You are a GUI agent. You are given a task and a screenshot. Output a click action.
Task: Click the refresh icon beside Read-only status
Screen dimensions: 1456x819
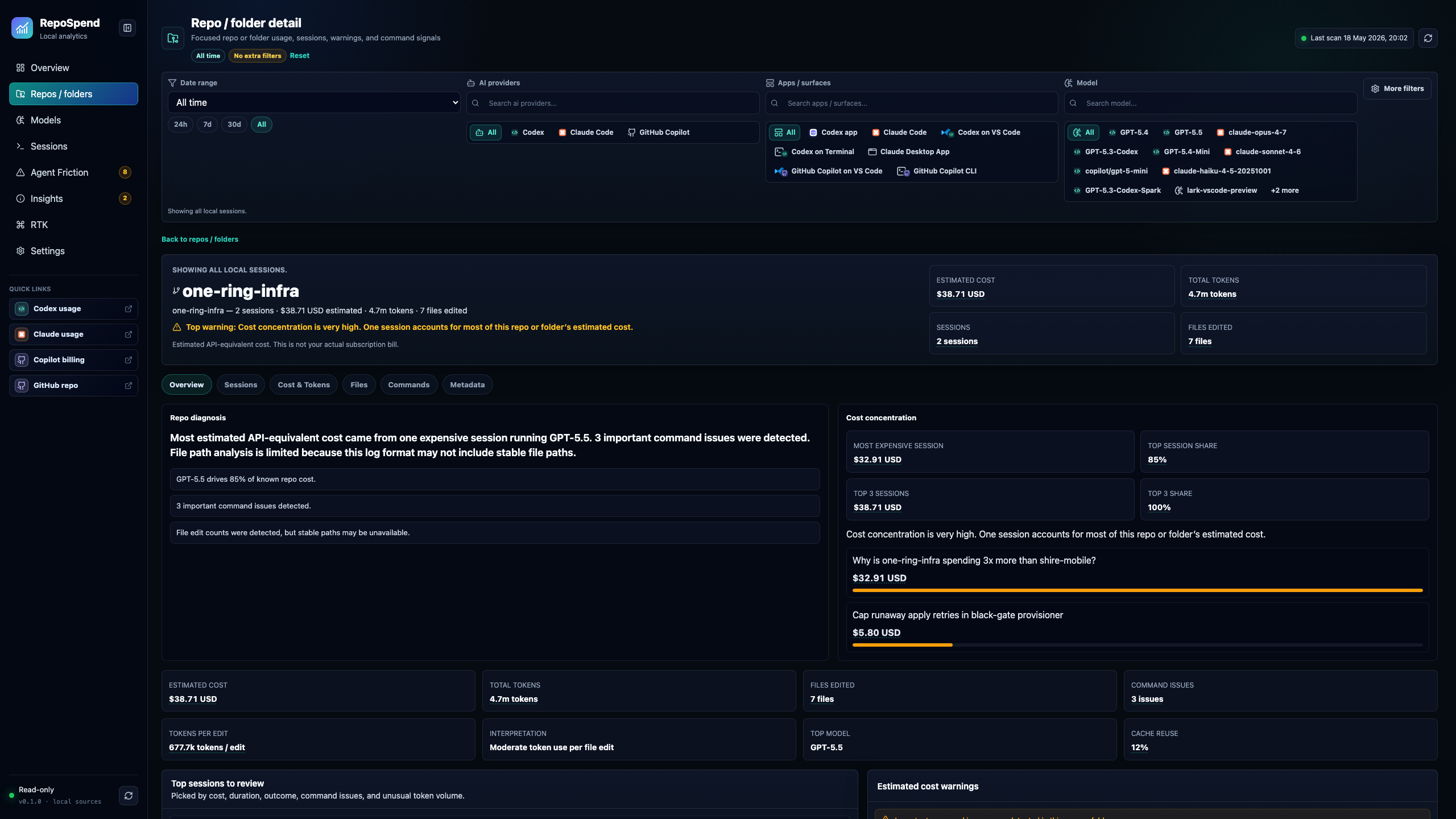coord(129,796)
